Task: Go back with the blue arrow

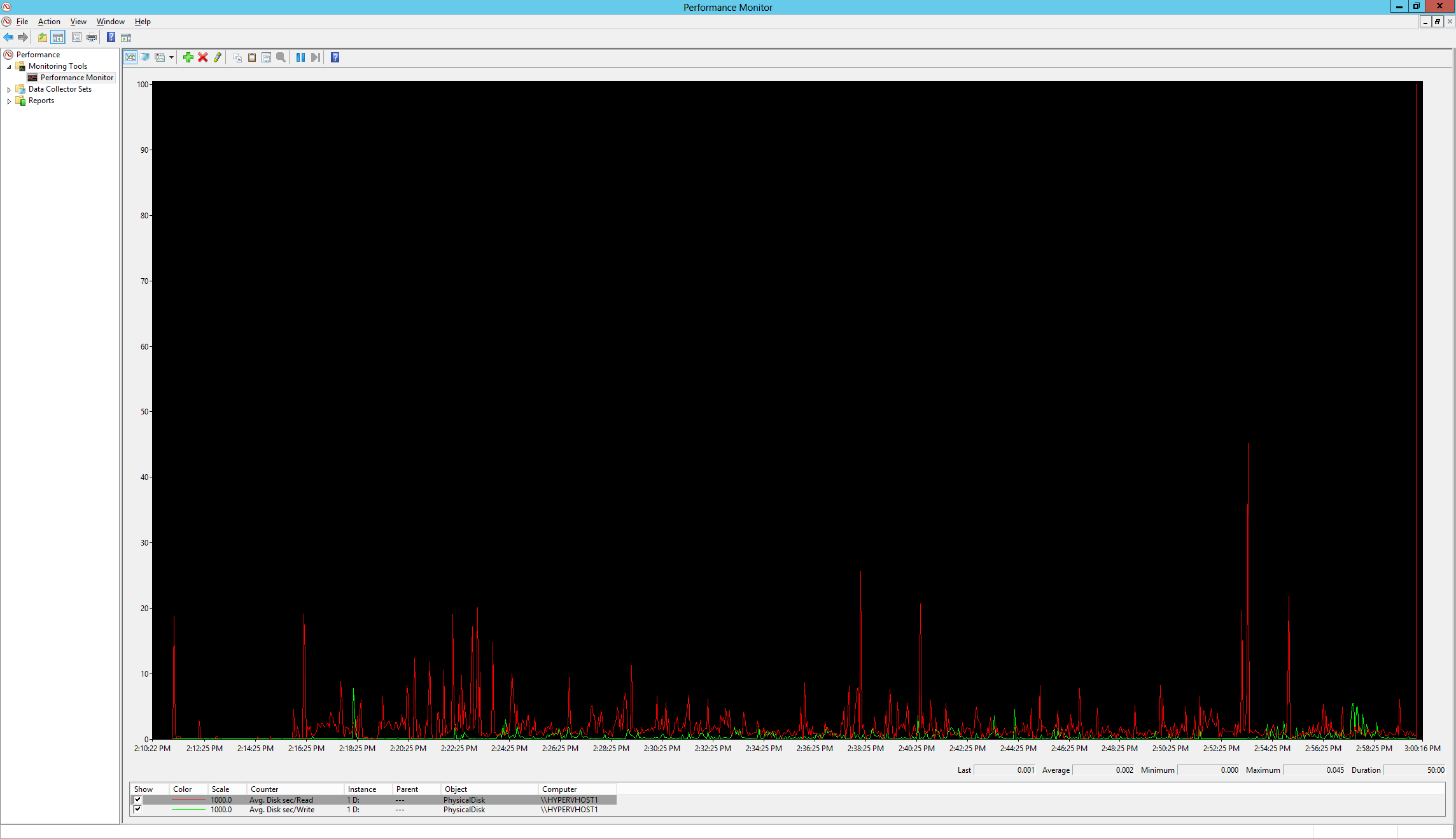Action: (x=8, y=38)
